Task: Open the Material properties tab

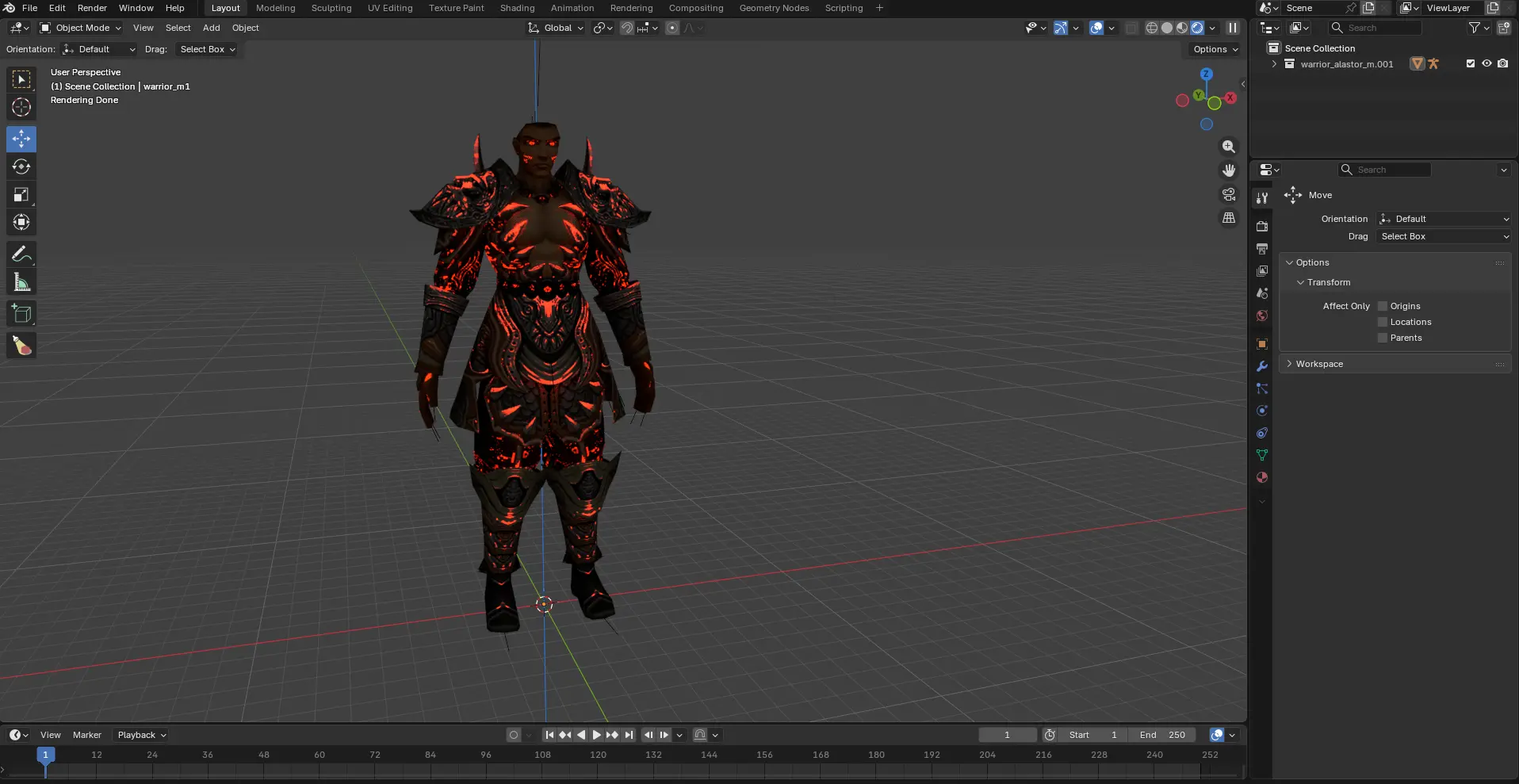Action: point(1262,477)
